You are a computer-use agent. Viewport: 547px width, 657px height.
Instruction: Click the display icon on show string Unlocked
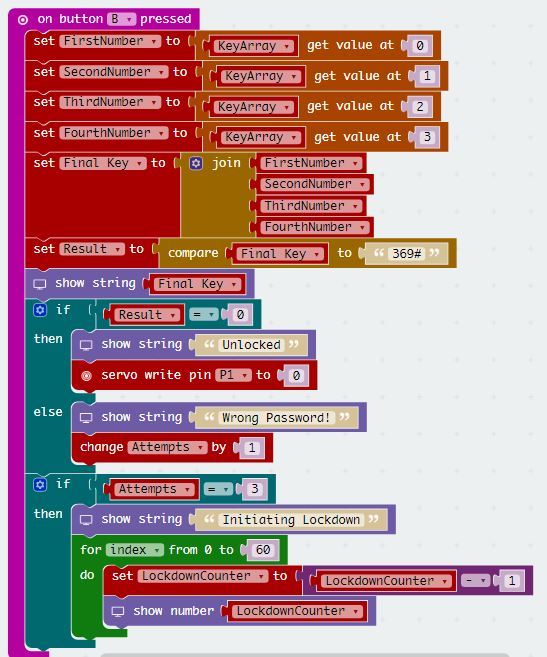click(86, 345)
